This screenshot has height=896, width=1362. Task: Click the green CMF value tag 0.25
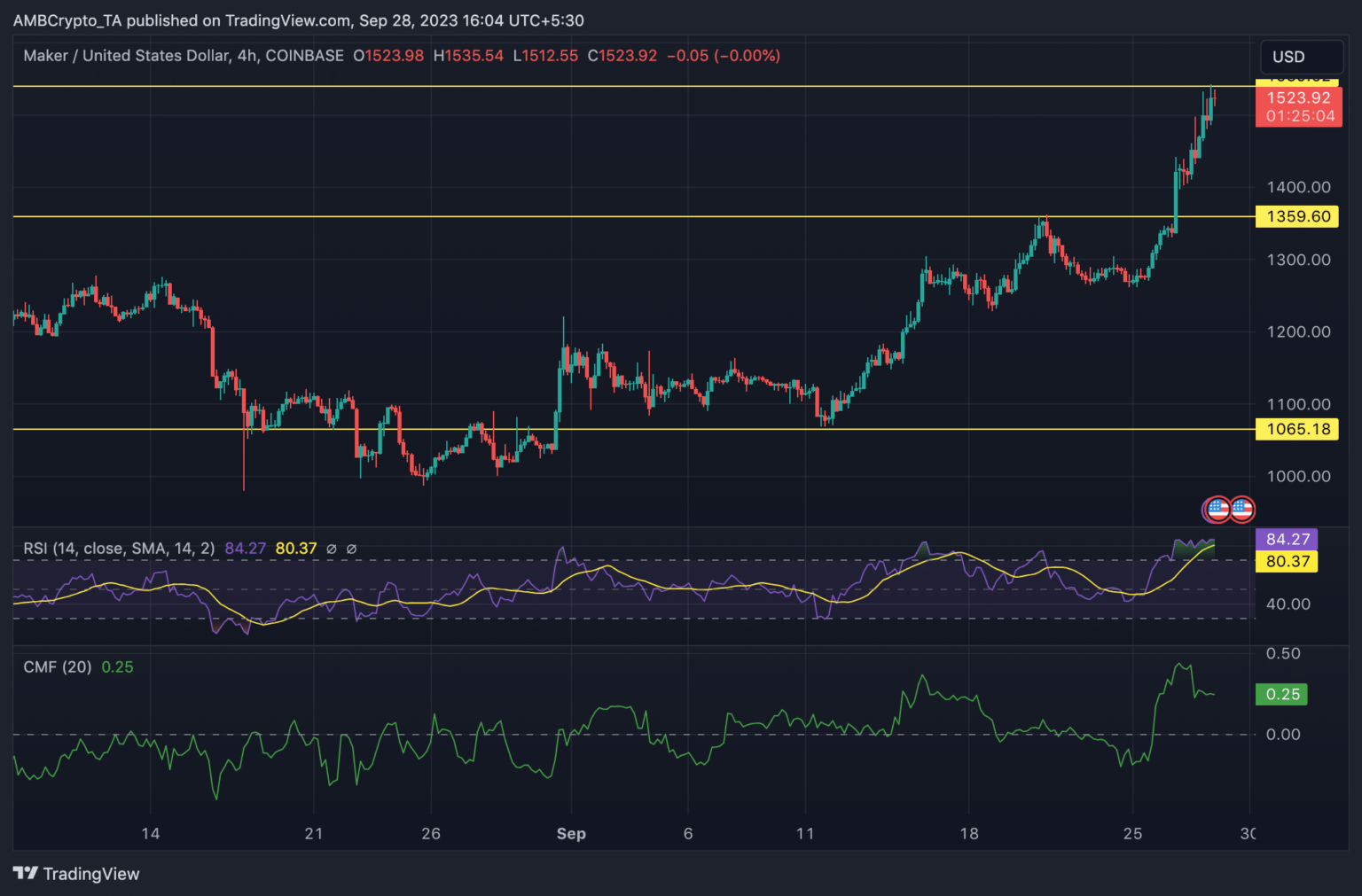click(1282, 694)
